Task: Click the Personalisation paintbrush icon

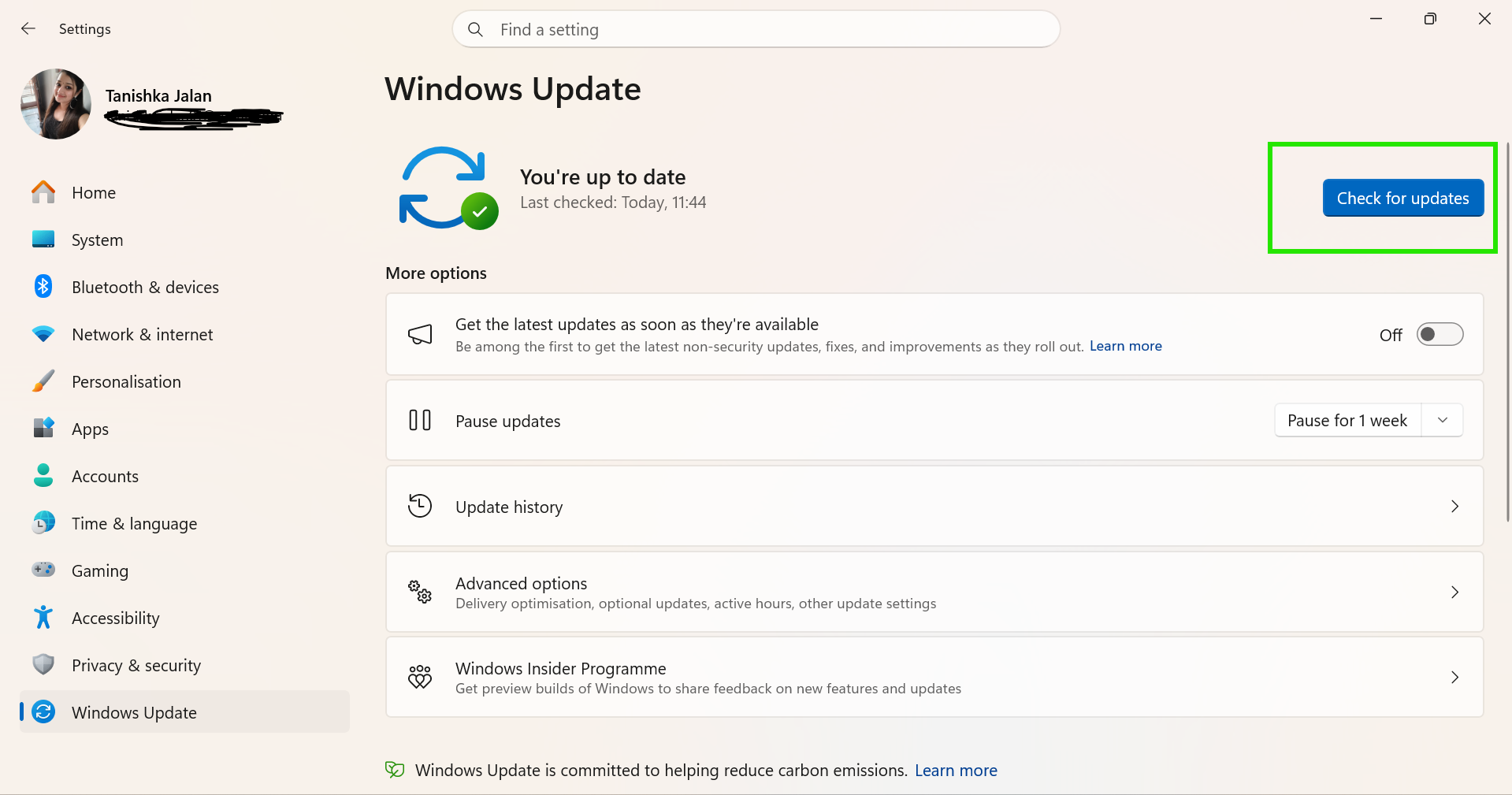Action: (x=43, y=381)
